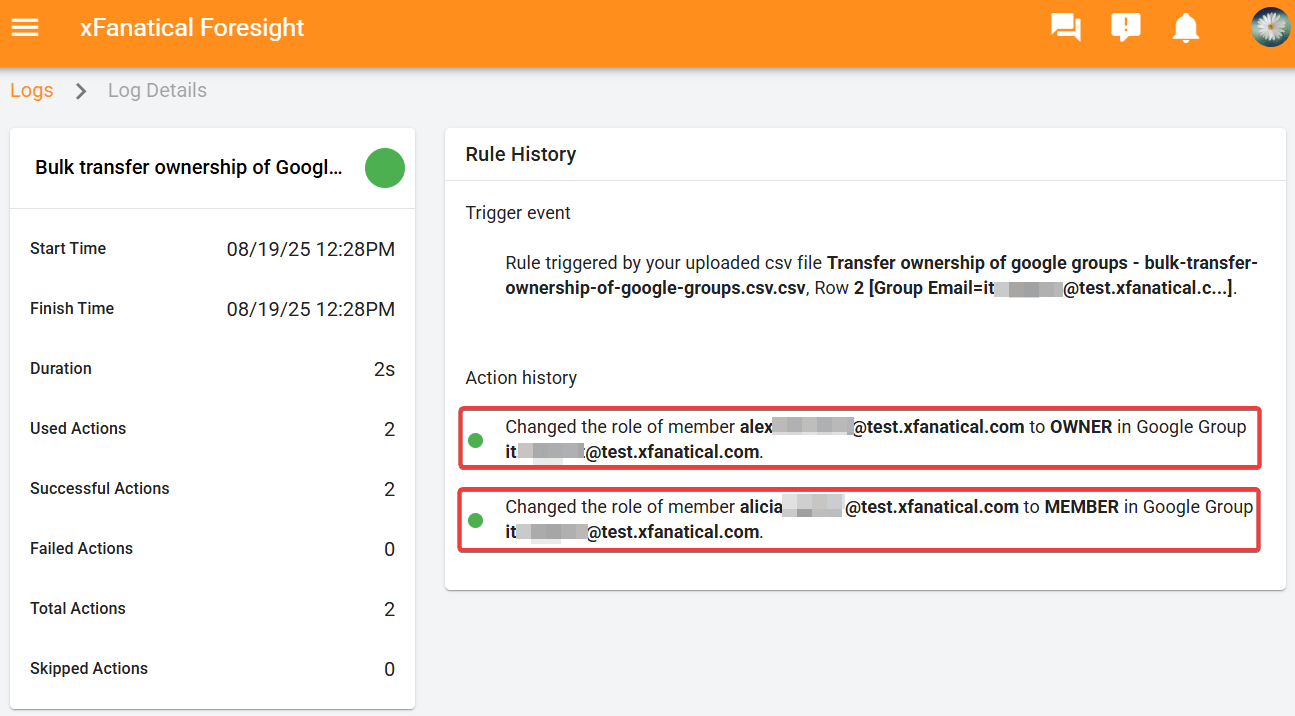Click the Skipped Actions value 0
Image resolution: width=1295 pixels, height=716 pixels.
(389, 670)
